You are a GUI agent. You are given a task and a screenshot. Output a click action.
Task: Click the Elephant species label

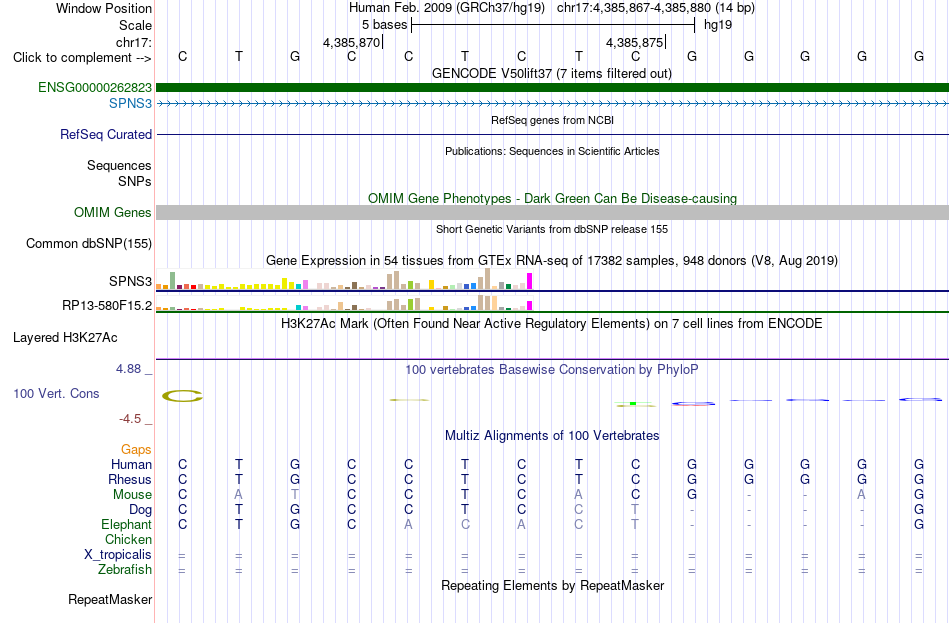(x=127, y=525)
